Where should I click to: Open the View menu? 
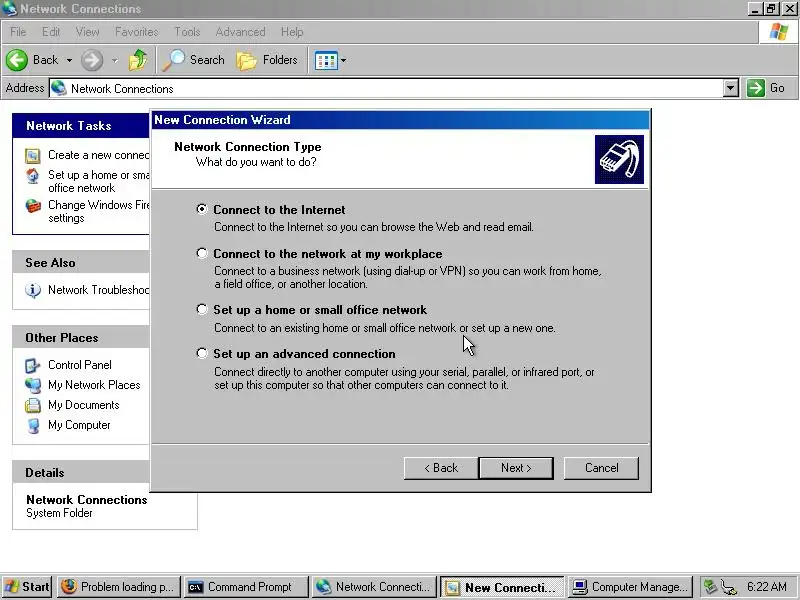click(x=88, y=32)
